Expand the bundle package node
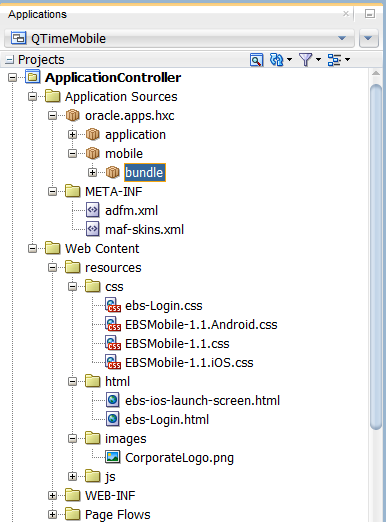The image size is (386, 522). coord(92,173)
